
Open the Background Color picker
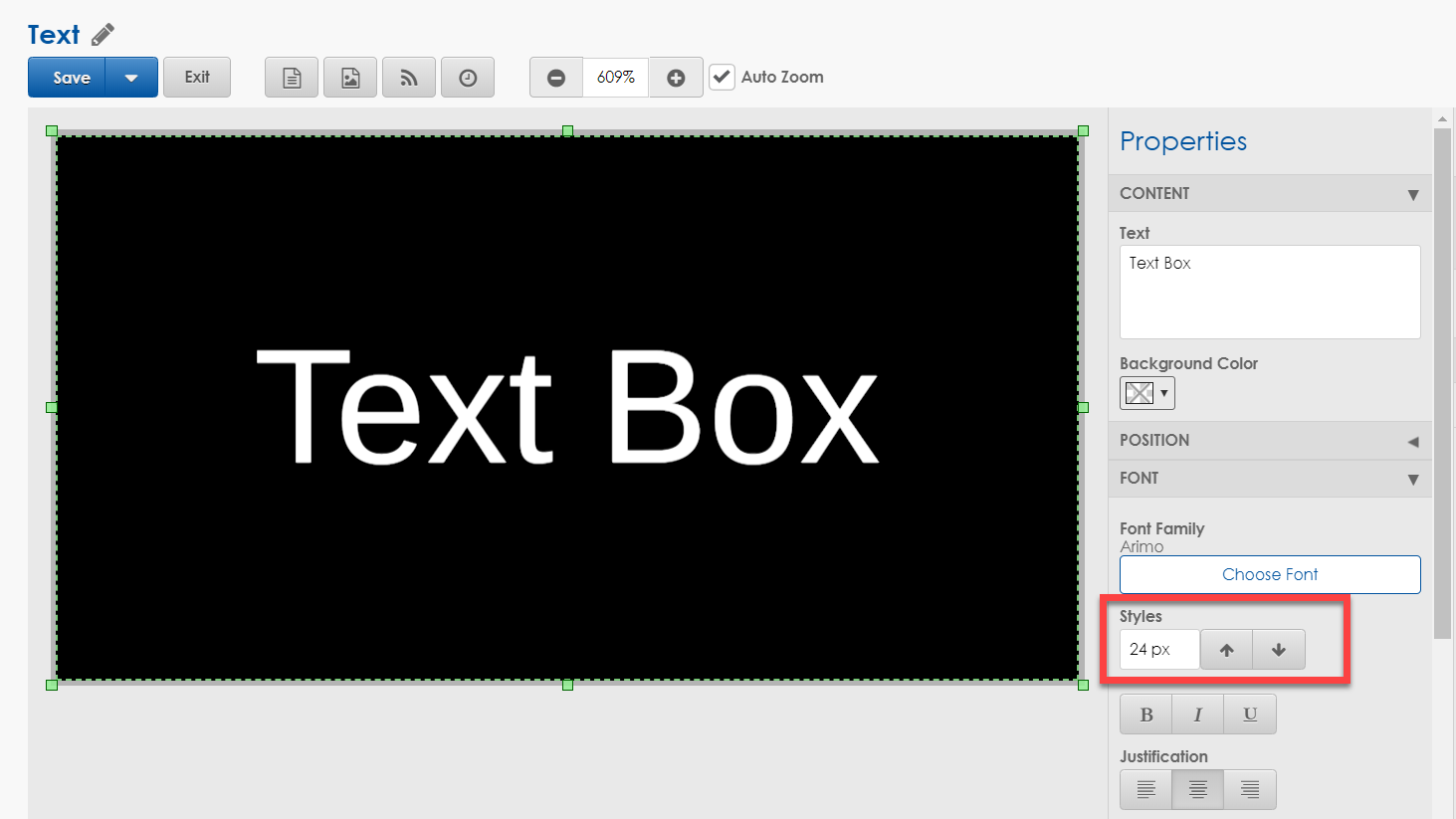coord(1147,393)
